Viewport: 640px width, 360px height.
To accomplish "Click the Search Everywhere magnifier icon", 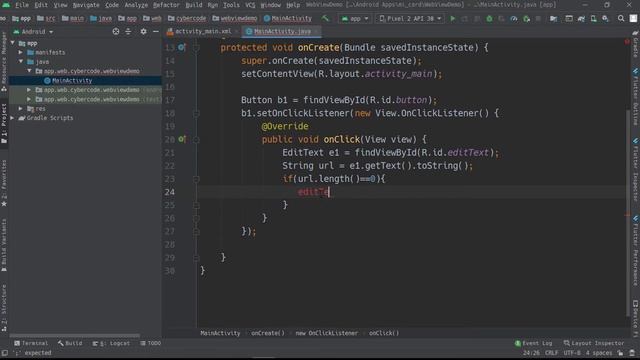I will coord(621,18).
